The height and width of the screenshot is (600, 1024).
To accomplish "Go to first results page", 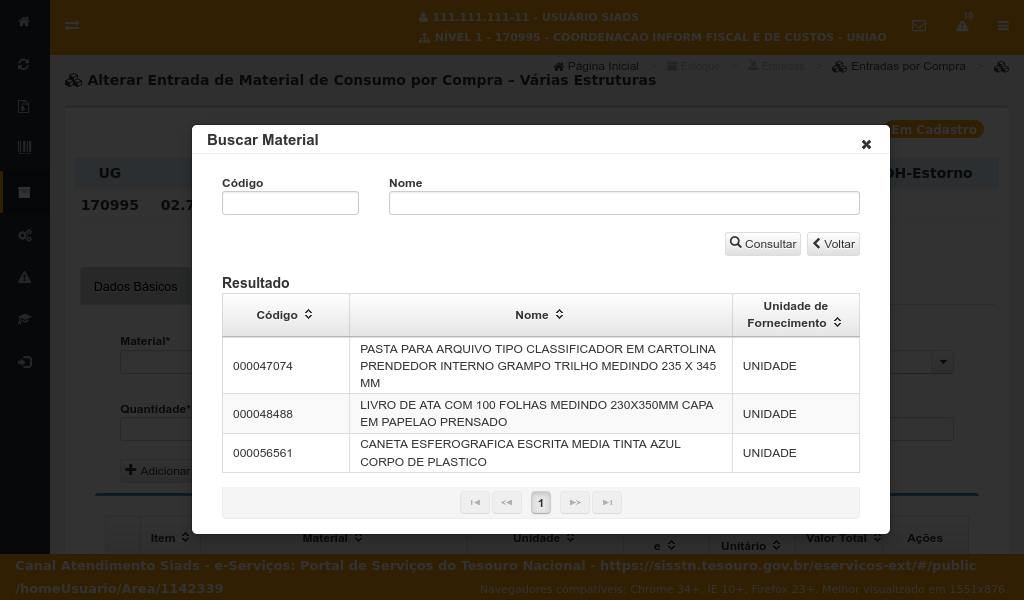I will (x=475, y=503).
